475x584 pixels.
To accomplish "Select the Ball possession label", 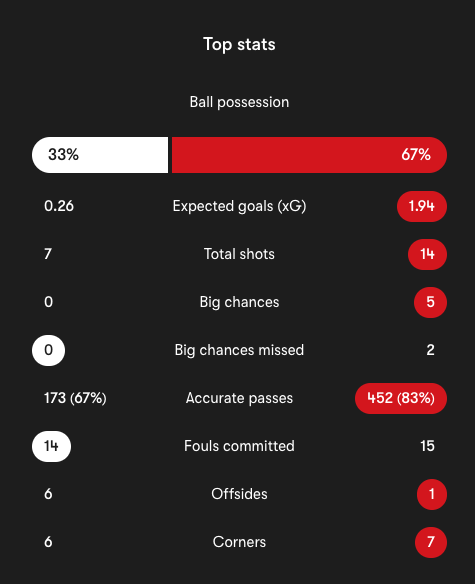I will click(x=239, y=102).
